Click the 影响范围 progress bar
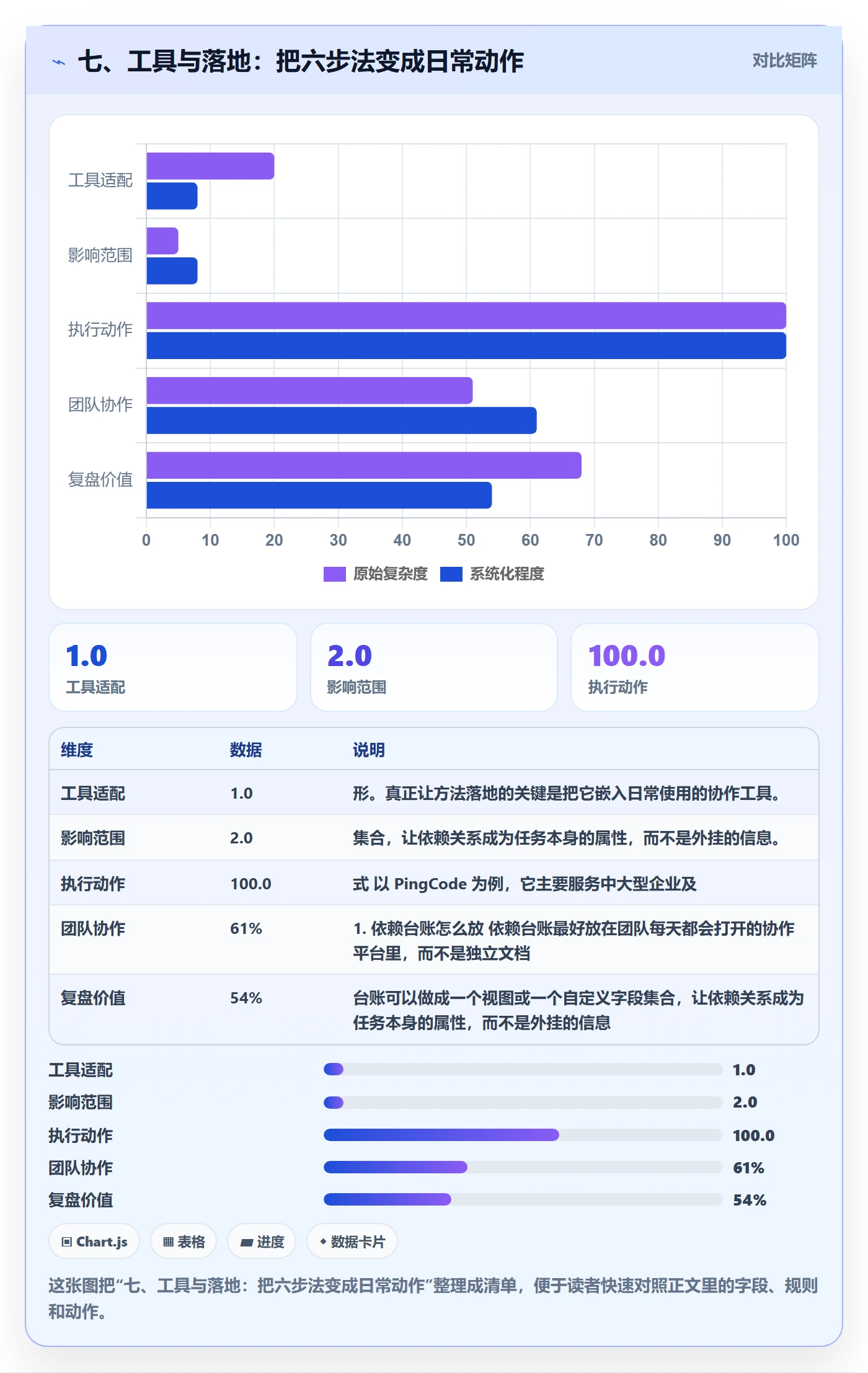The height and width of the screenshot is (1373, 868). (523, 1103)
